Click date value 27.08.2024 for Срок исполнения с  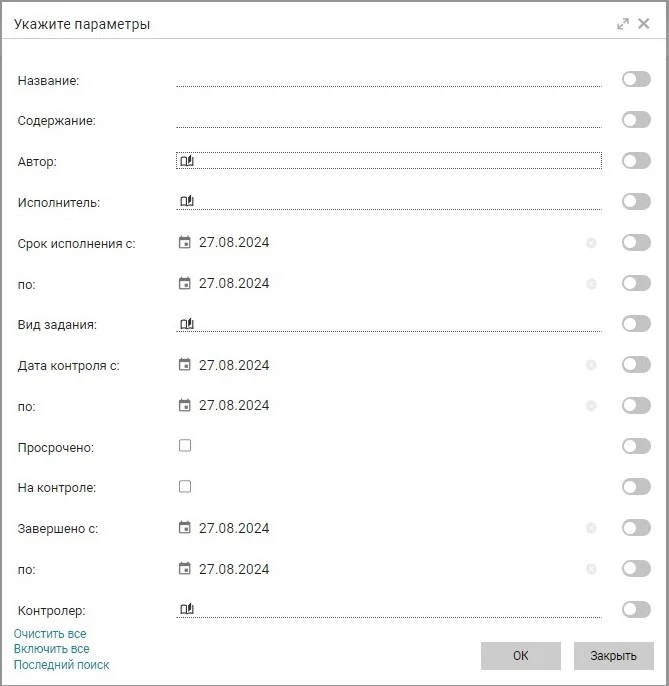coord(234,242)
